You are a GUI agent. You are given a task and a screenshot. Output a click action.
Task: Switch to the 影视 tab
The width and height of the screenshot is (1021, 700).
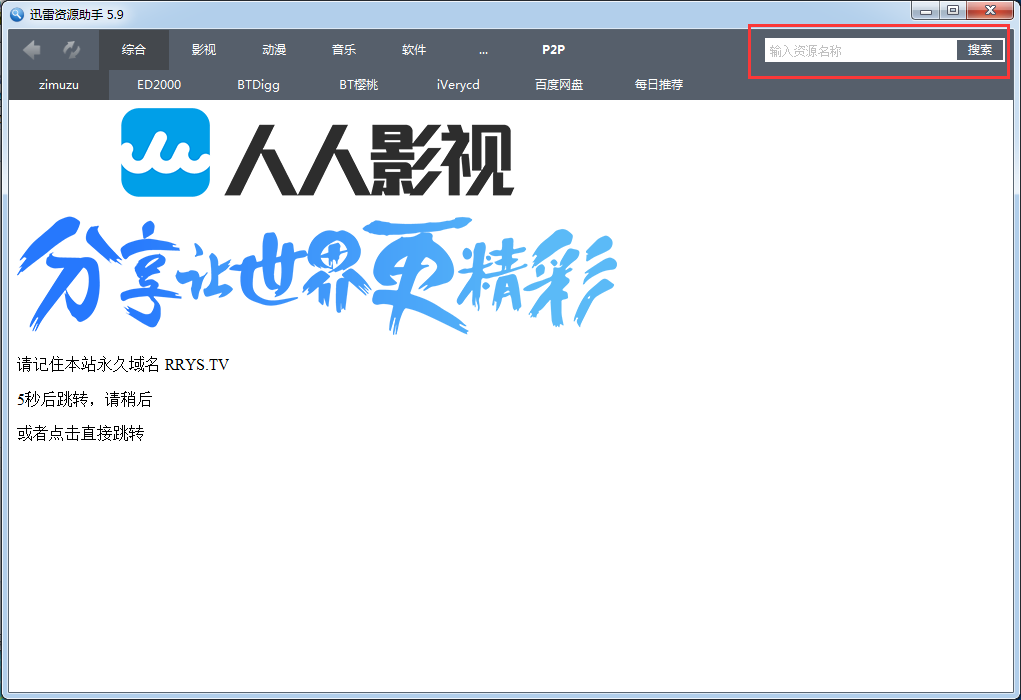(203, 49)
